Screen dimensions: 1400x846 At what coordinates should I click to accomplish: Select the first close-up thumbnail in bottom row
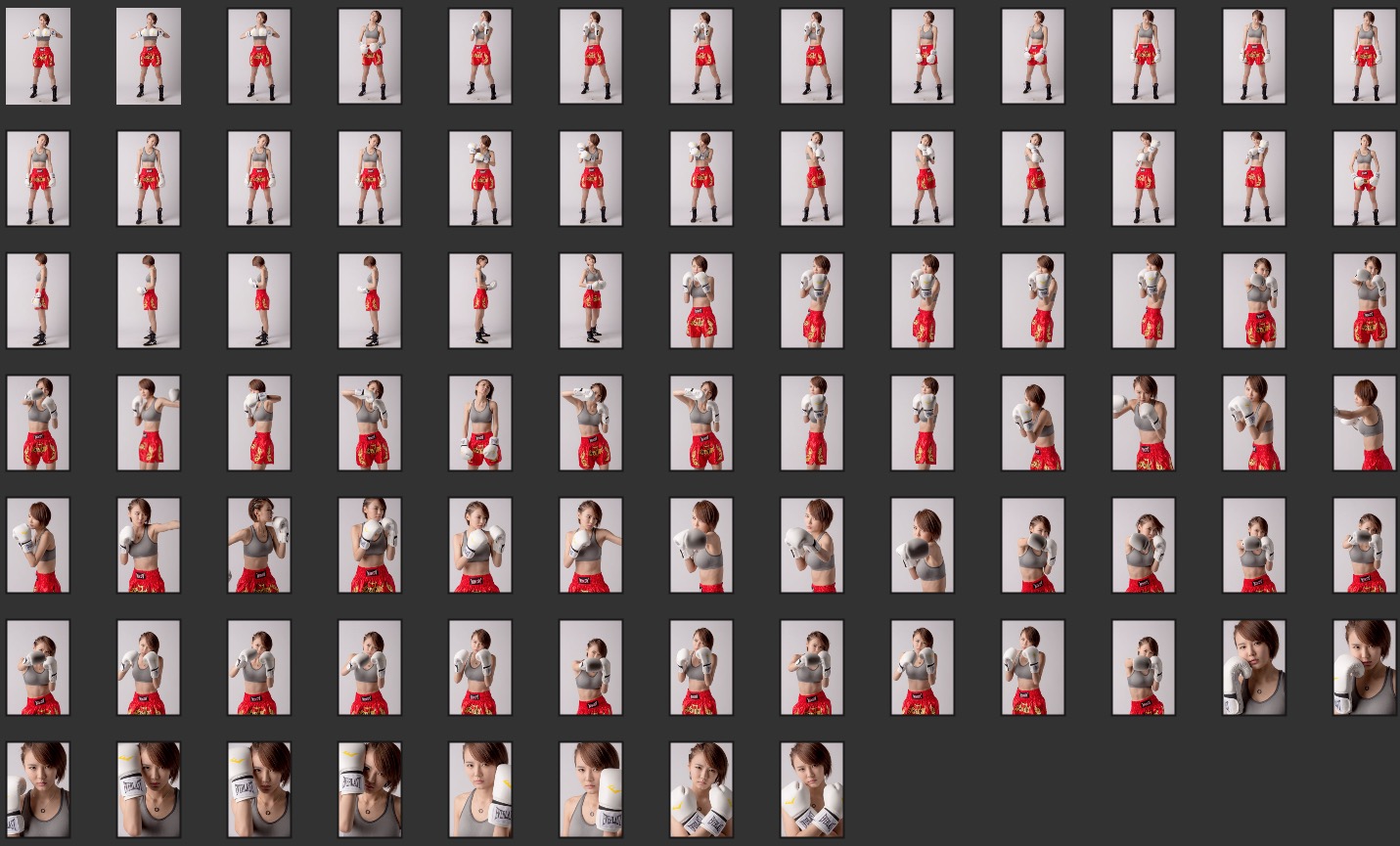[38, 789]
